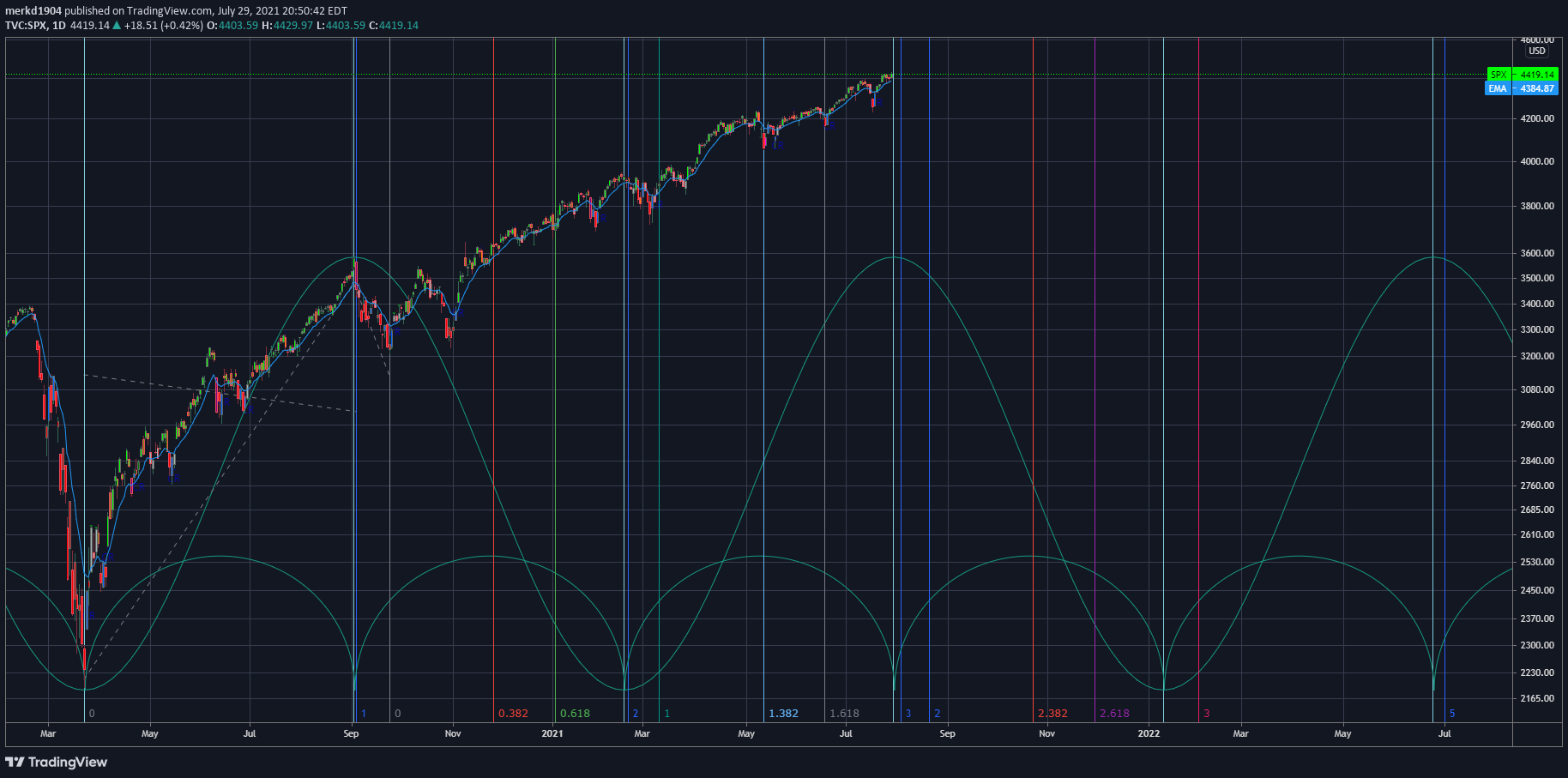Image resolution: width=1568 pixels, height=778 pixels.
Task: Click the +18.51 (+0.42%) change value
Action: (164, 26)
